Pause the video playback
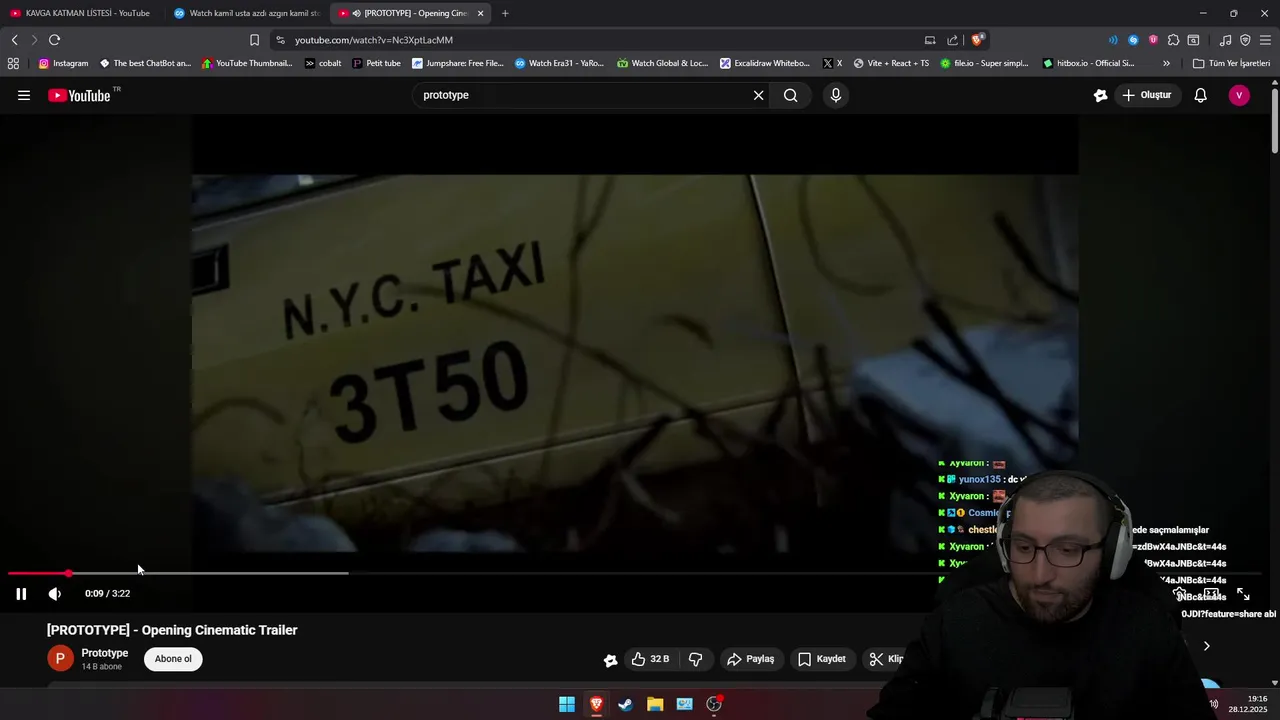 tap(21, 594)
